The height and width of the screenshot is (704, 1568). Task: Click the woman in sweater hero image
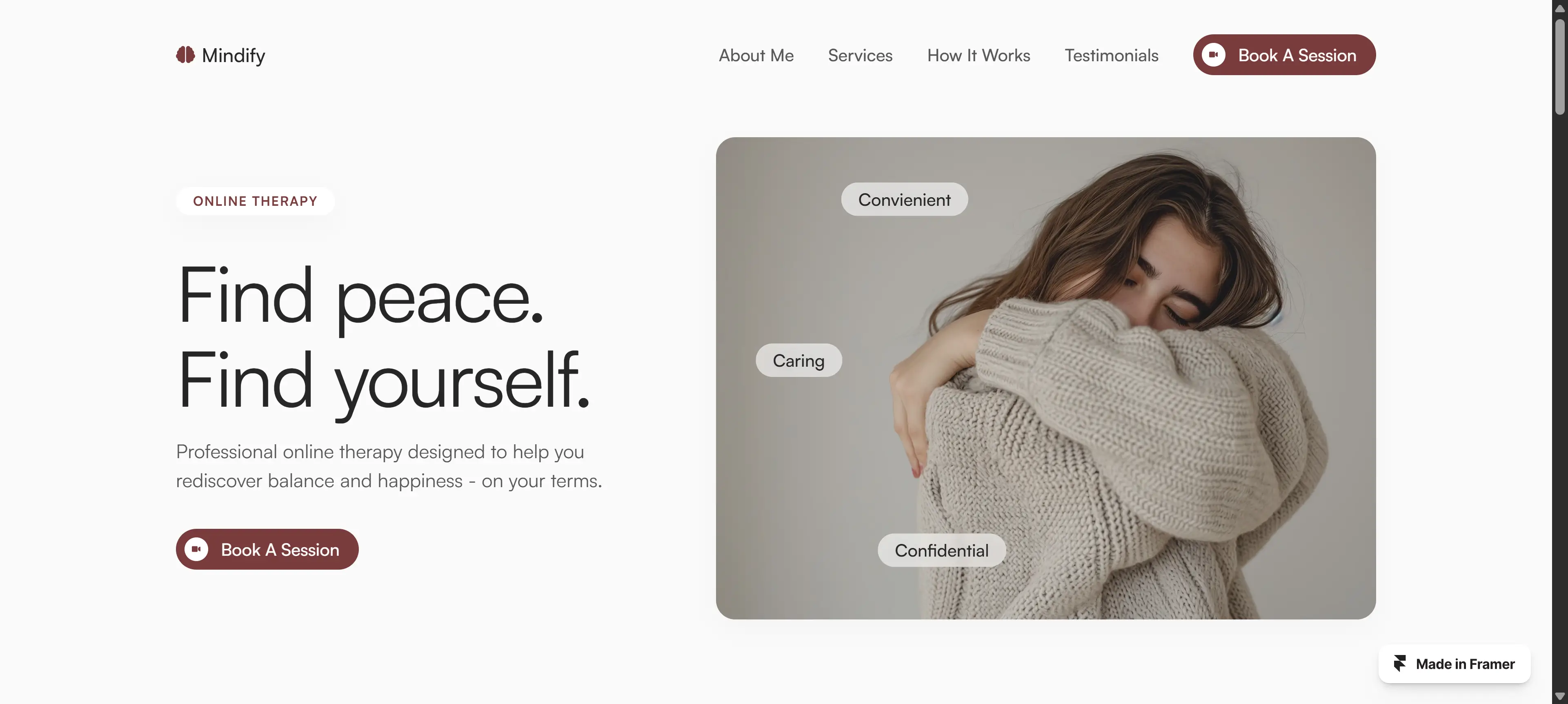pyautogui.click(x=1046, y=378)
